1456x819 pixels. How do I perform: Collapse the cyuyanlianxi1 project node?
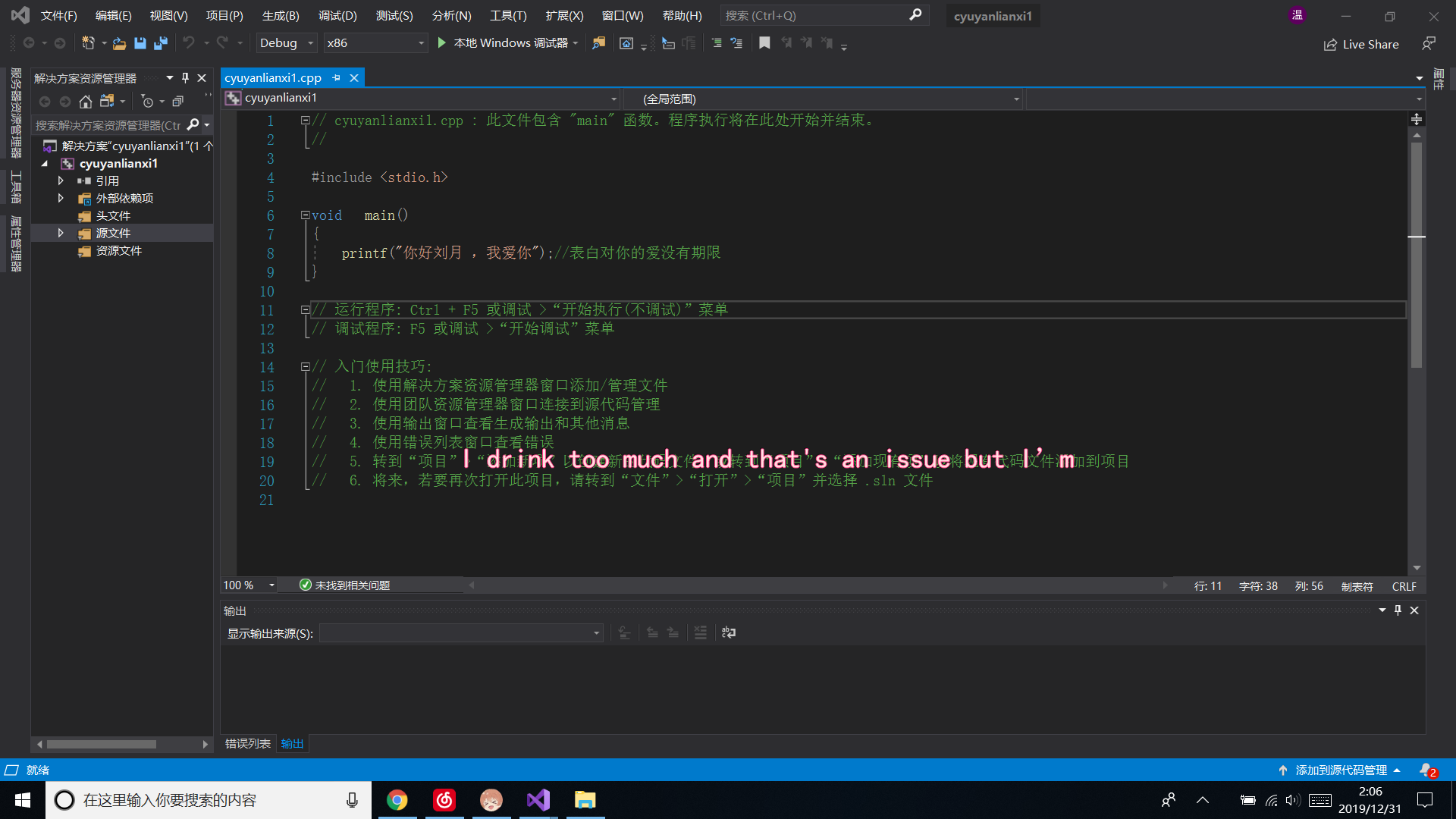pos(45,163)
